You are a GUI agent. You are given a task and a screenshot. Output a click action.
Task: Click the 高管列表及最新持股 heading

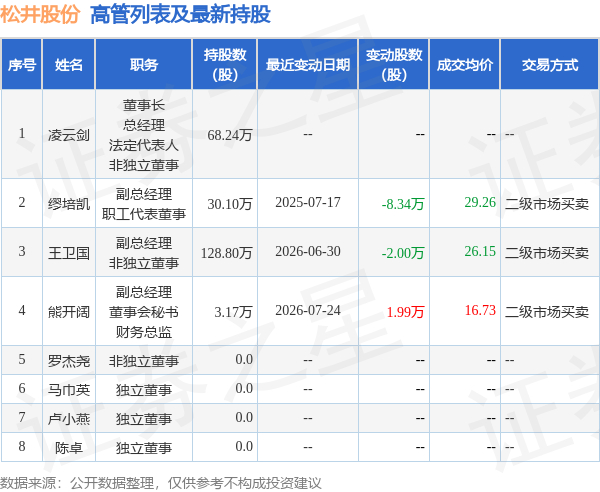pos(180,14)
